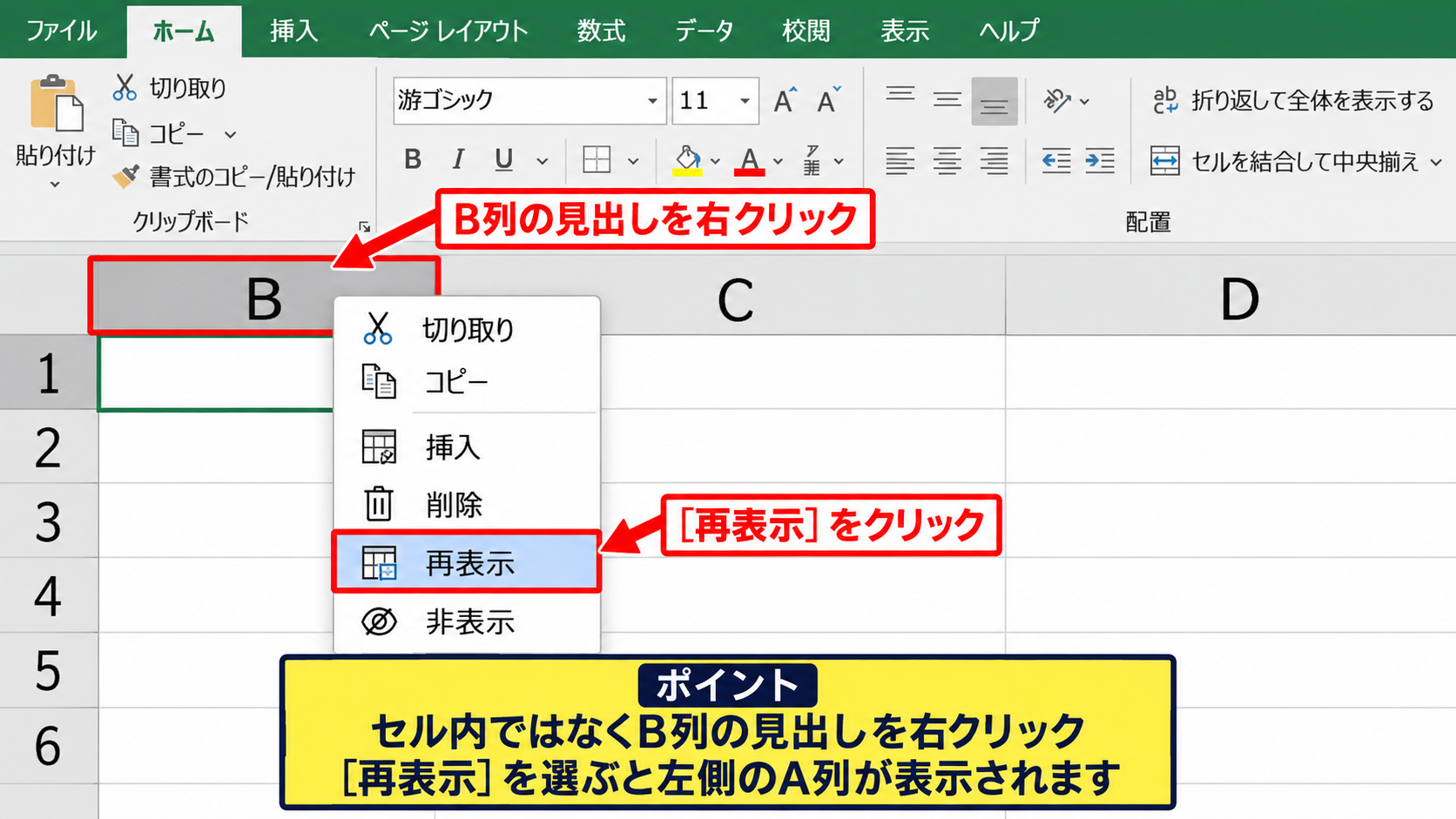Image resolution: width=1456 pixels, height=819 pixels.
Task: Click the Wrap Text (折り返して全体を表示する) icon
Action: click(1165, 100)
